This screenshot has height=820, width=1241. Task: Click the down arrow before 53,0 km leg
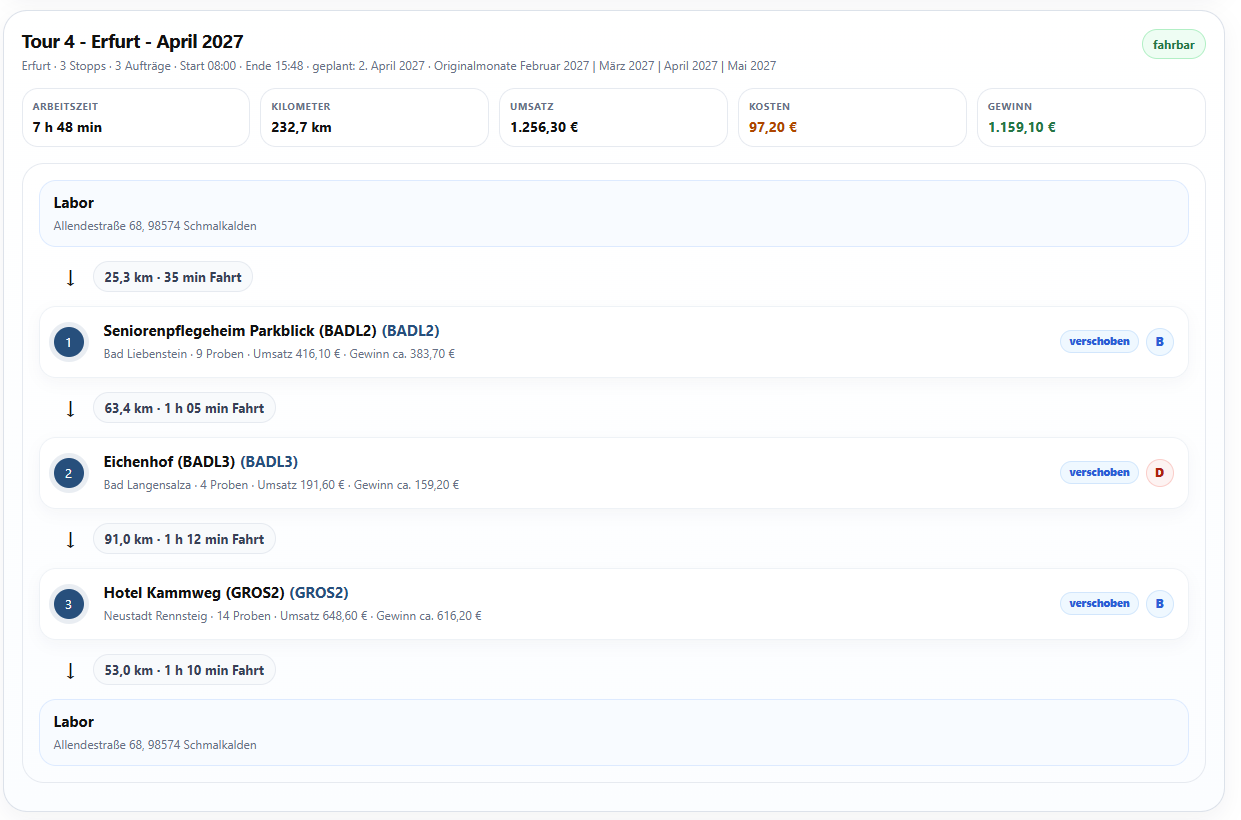pyautogui.click(x=70, y=671)
